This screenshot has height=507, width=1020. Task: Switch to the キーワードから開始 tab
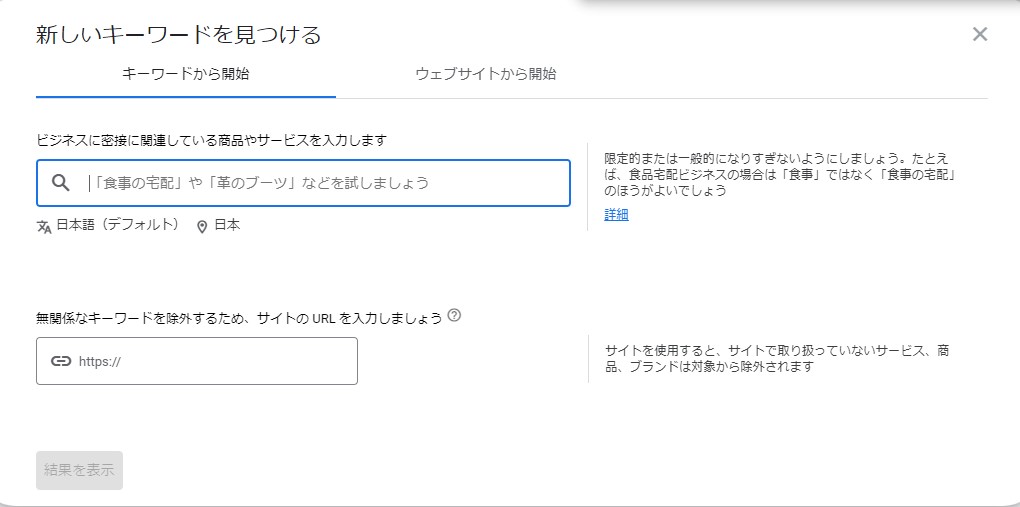(185, 74)
